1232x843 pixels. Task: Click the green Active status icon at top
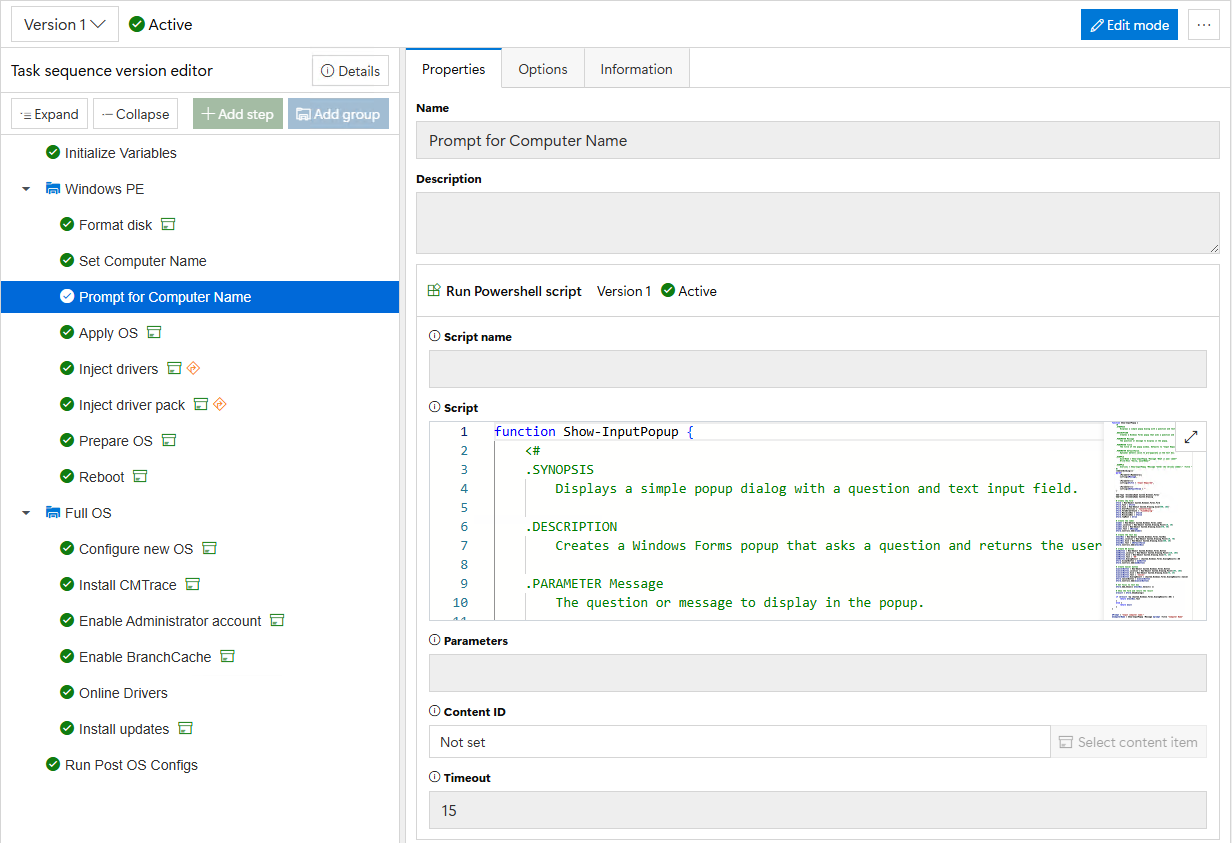pos(137,24)
